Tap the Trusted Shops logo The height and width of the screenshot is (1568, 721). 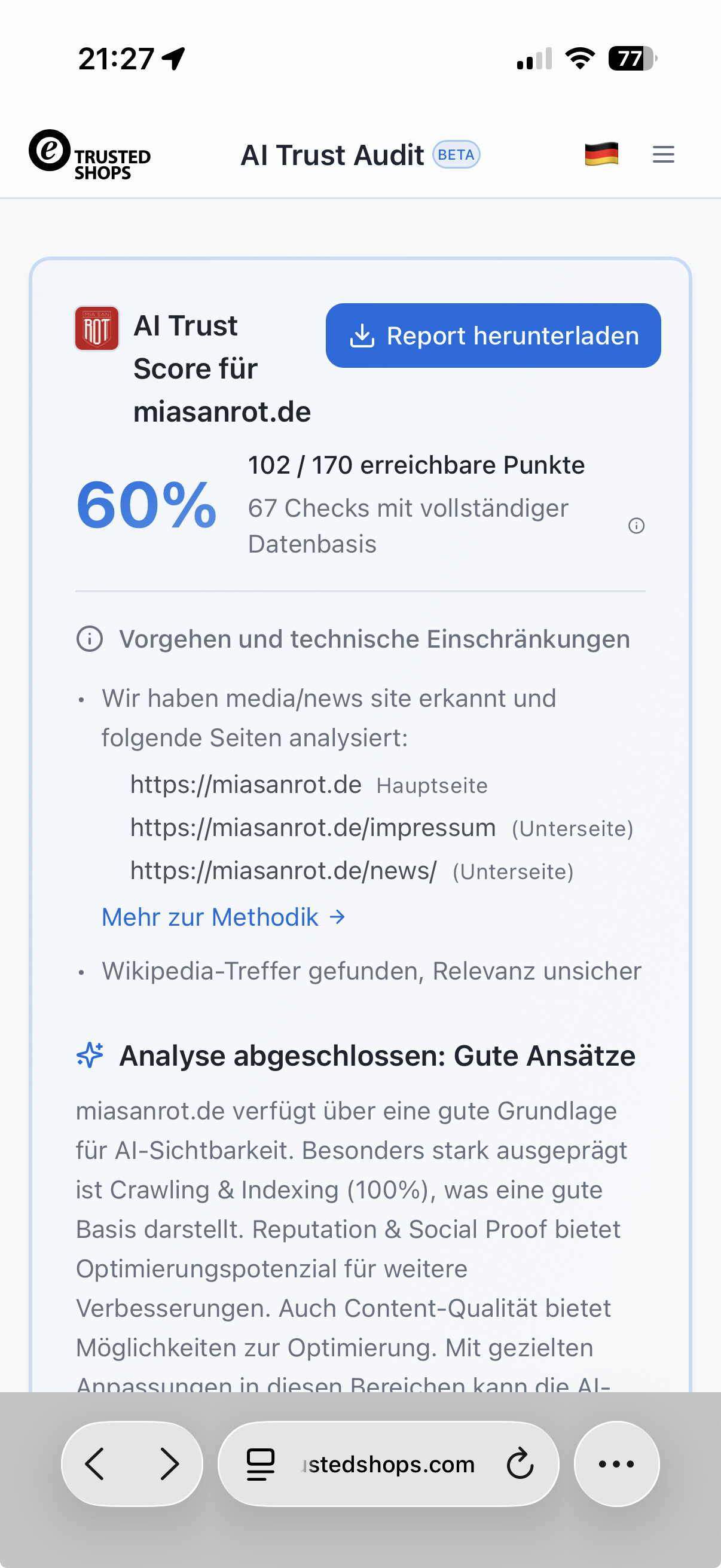click(90, 155)
